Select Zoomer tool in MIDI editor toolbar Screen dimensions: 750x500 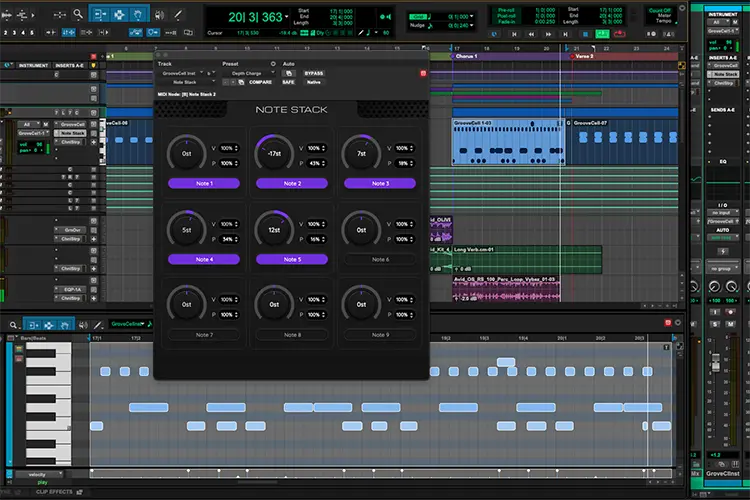pyautogui.click(x=14, y=325)
